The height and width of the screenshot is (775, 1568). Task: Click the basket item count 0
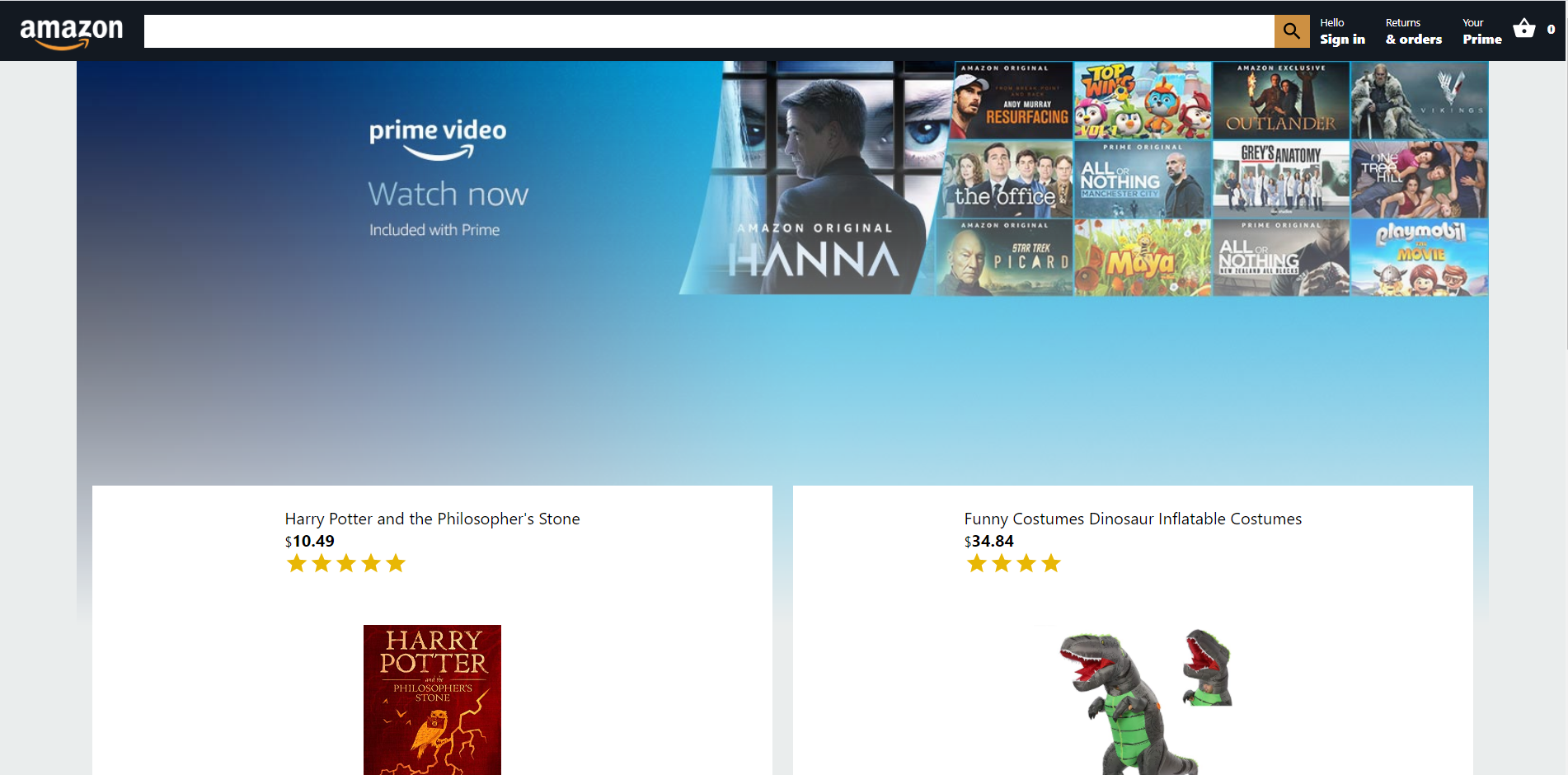click(1551, 30)
